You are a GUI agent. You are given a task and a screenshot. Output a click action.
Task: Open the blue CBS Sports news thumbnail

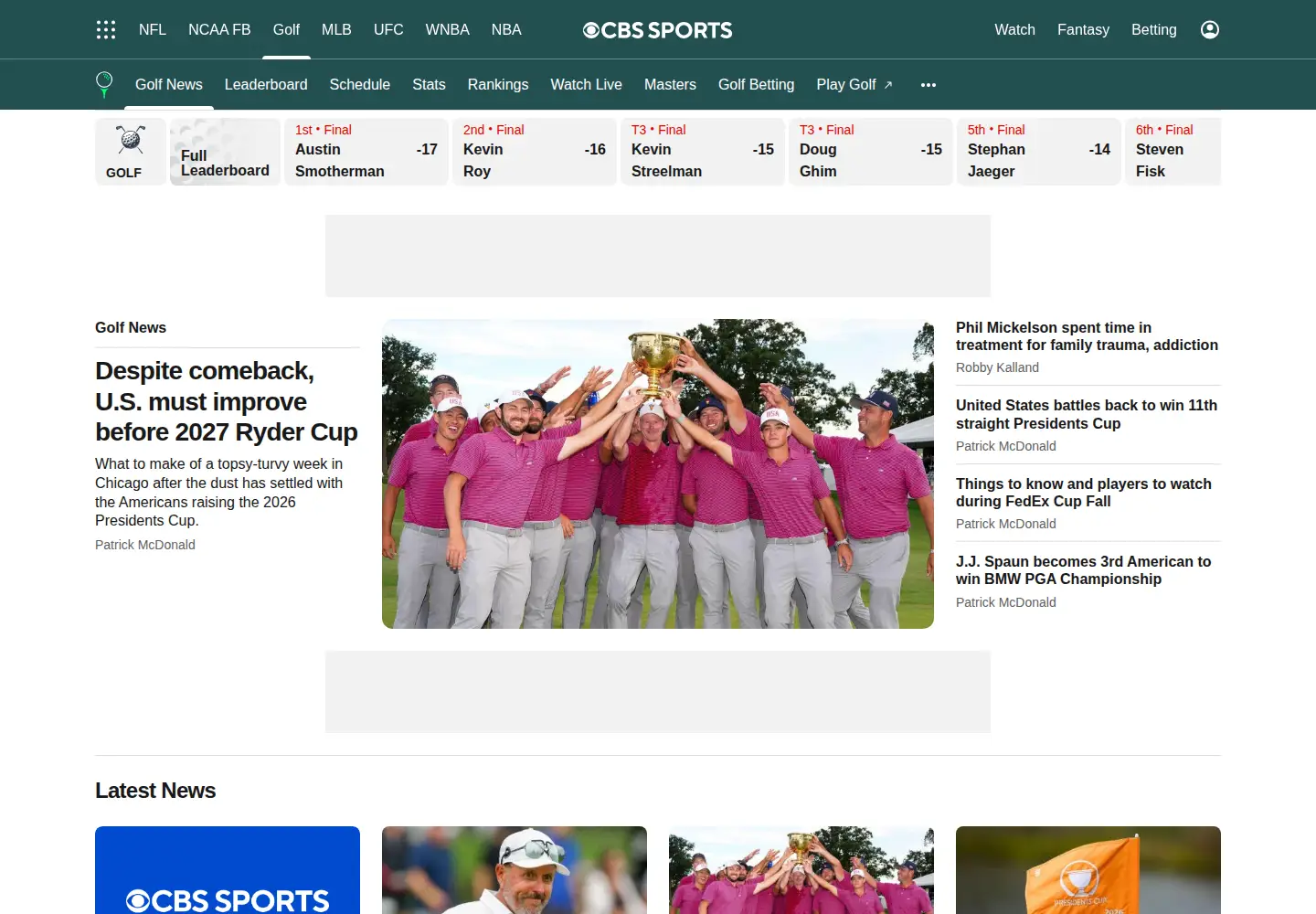[x=228, y=870]
